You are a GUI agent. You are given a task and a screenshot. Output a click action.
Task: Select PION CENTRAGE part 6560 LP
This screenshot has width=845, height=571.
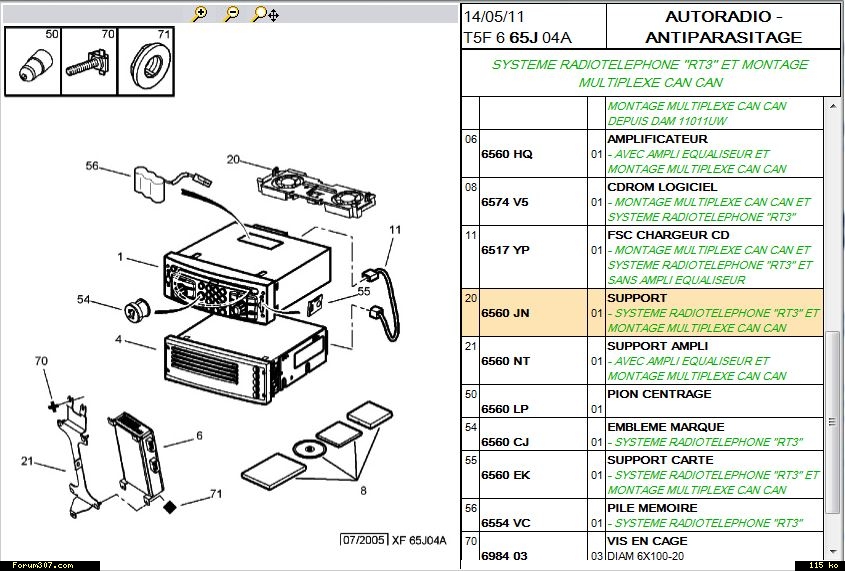point(640,402)
